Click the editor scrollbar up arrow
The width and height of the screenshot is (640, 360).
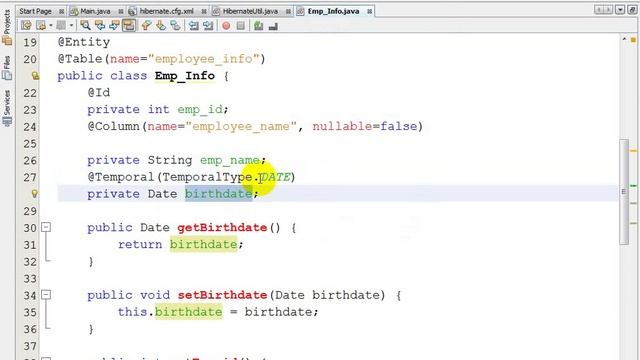[x=624, y=39]
